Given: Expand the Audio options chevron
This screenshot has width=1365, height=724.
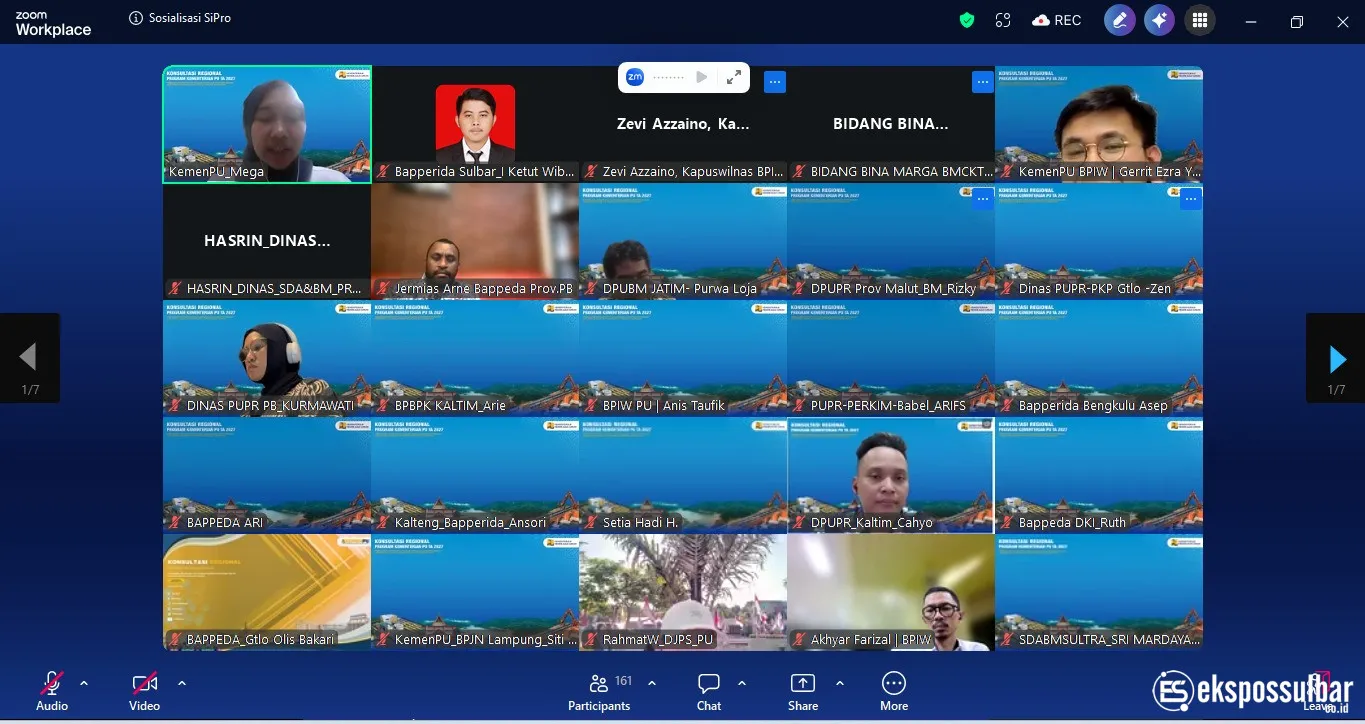Looking at the screenshot, I should pyautogui.click(x=84, y=683).
